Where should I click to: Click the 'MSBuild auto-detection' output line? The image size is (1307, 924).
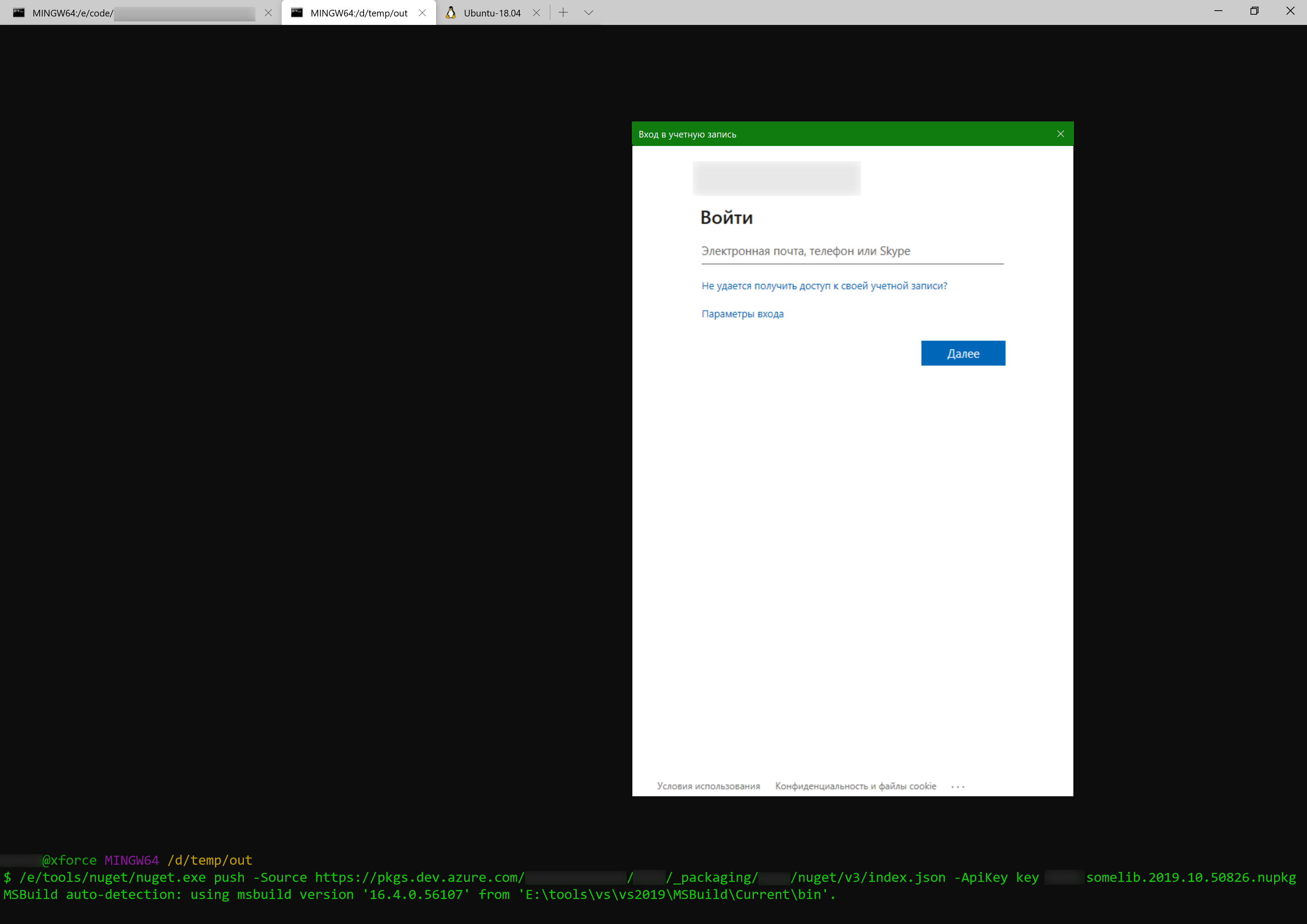[x=420, y=894]
